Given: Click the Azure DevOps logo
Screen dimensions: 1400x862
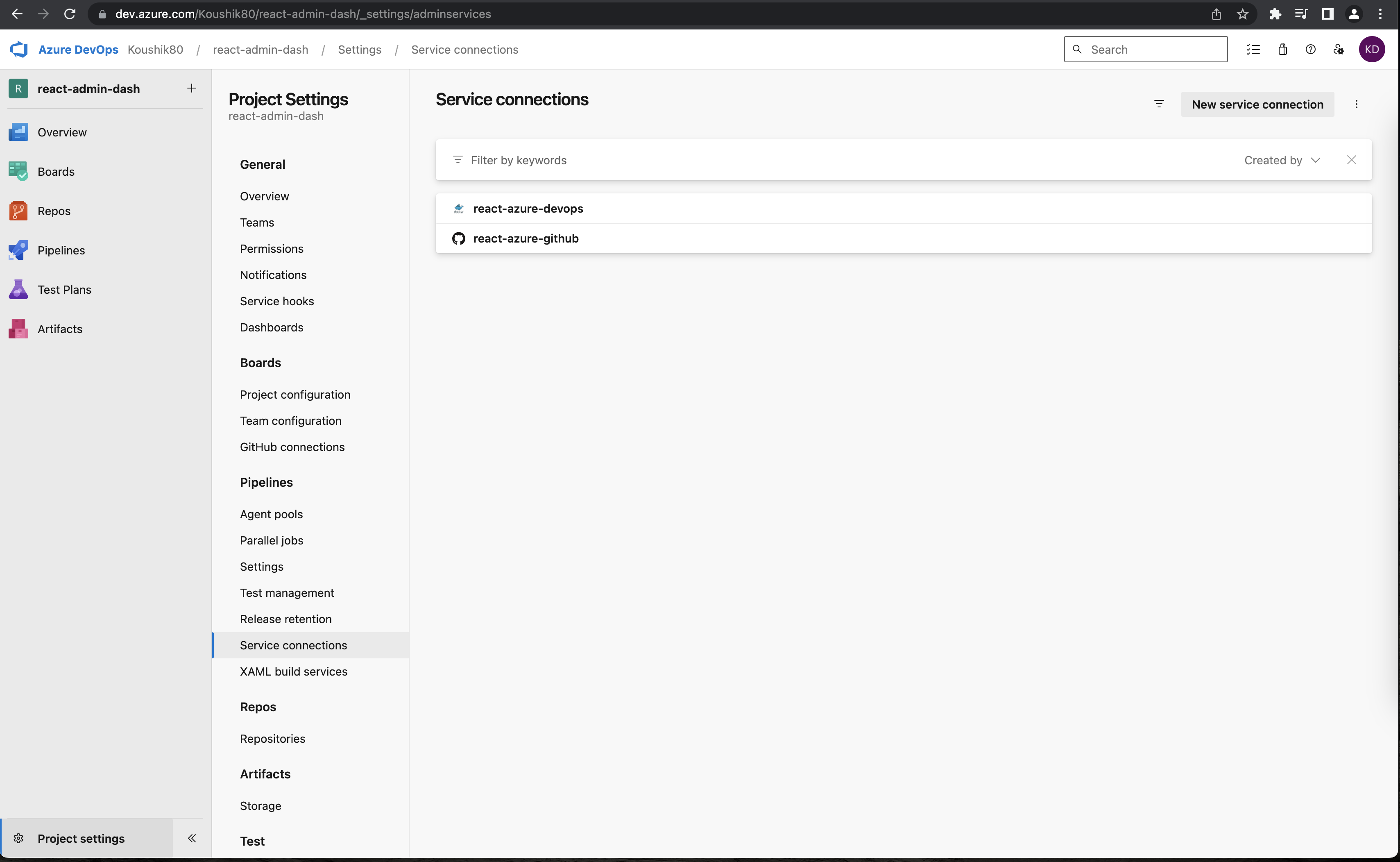Looking at the screenshot, I should tap(18, 49).
